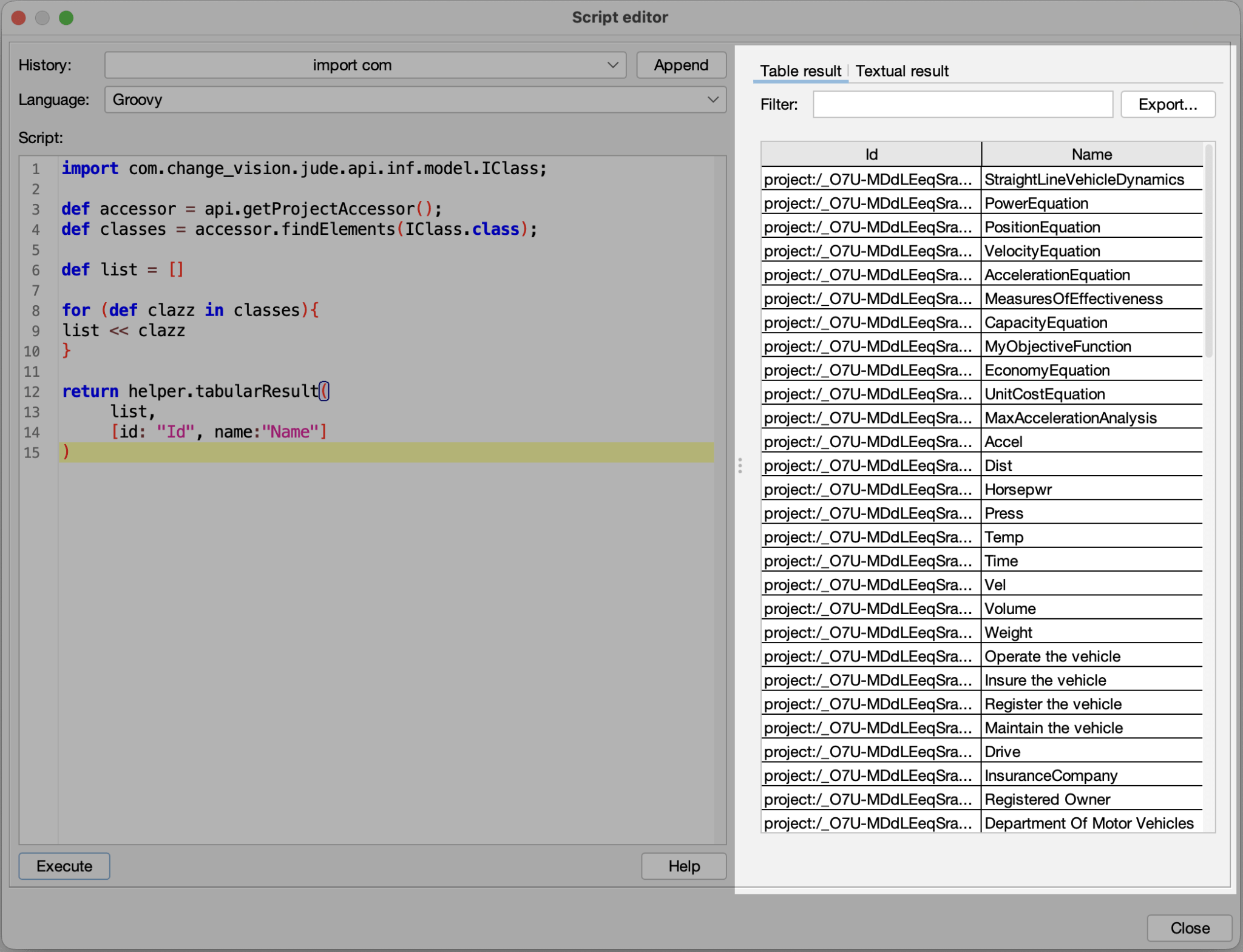1243x952 pixels.
Task: Select the Table result tab
Action: 800,71
